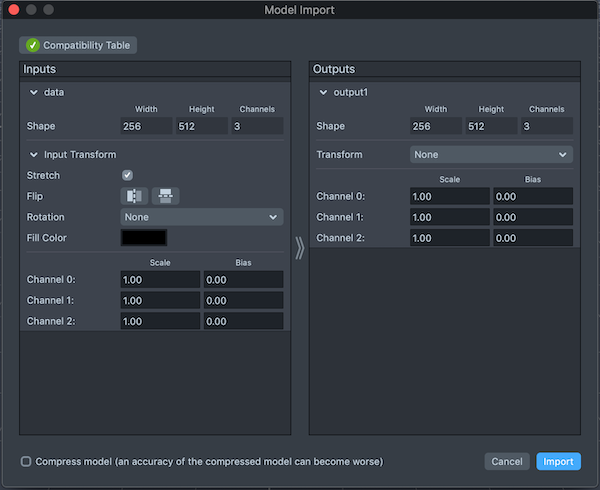Collapse the Input Transform section
Screen dimensions: 600x490
point(33,155)
